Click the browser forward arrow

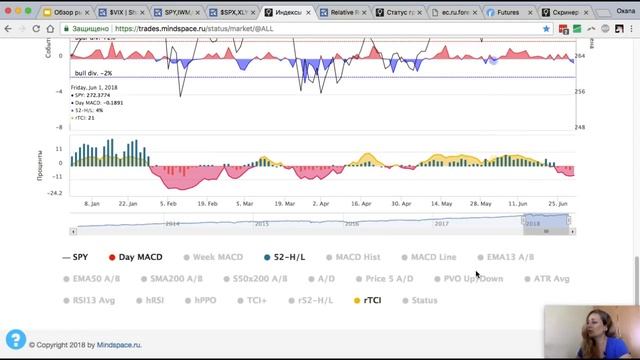pos(22,29)
